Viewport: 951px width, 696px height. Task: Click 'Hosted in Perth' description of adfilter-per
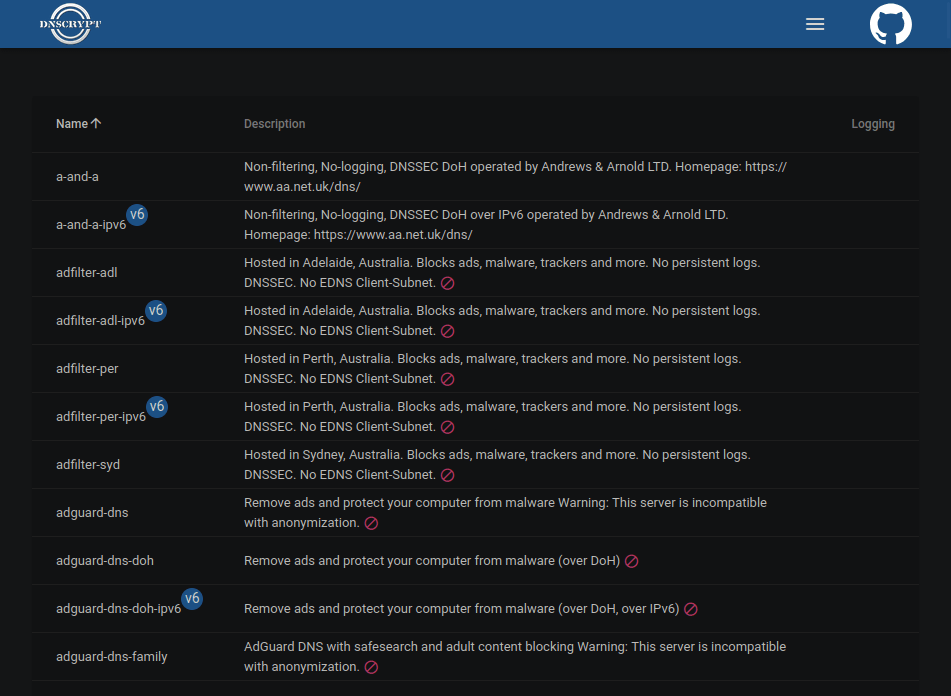[x=492, y=369]
